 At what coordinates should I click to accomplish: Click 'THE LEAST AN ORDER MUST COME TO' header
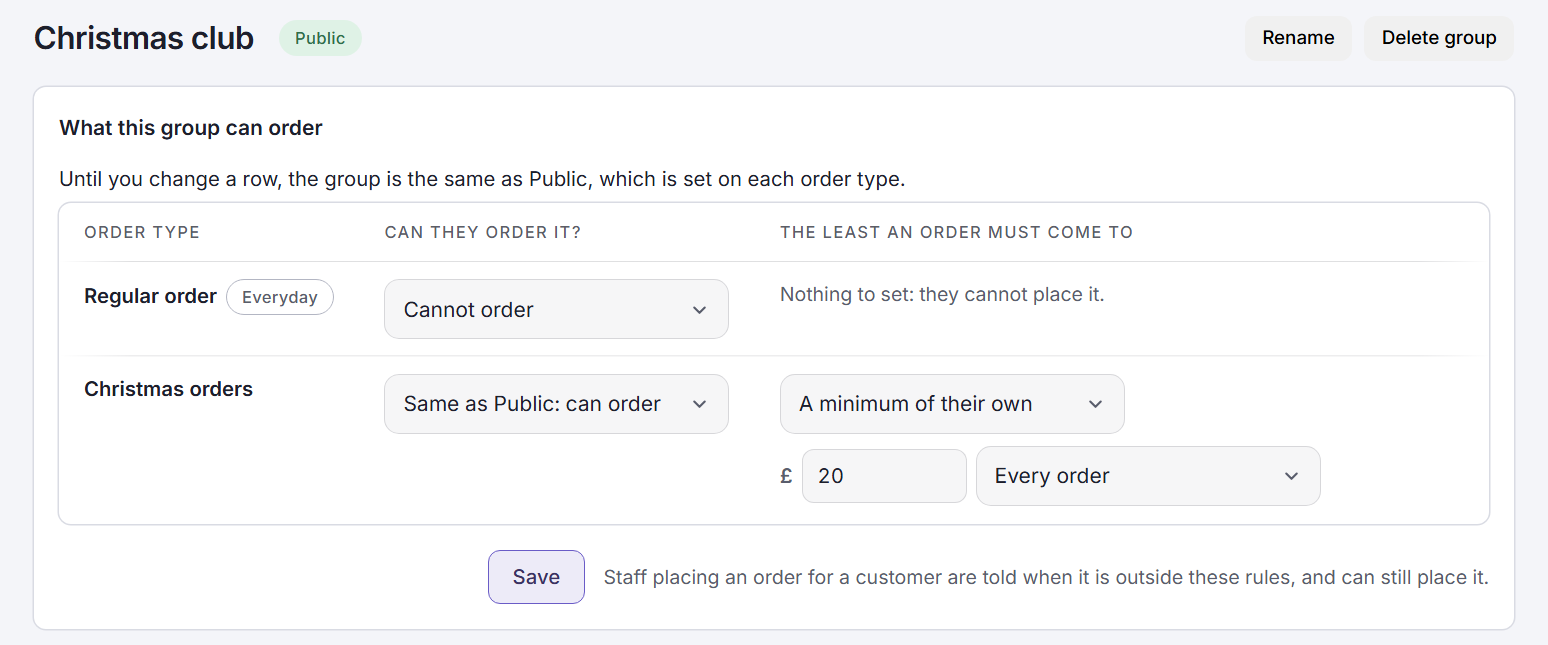tap(956, 232)
